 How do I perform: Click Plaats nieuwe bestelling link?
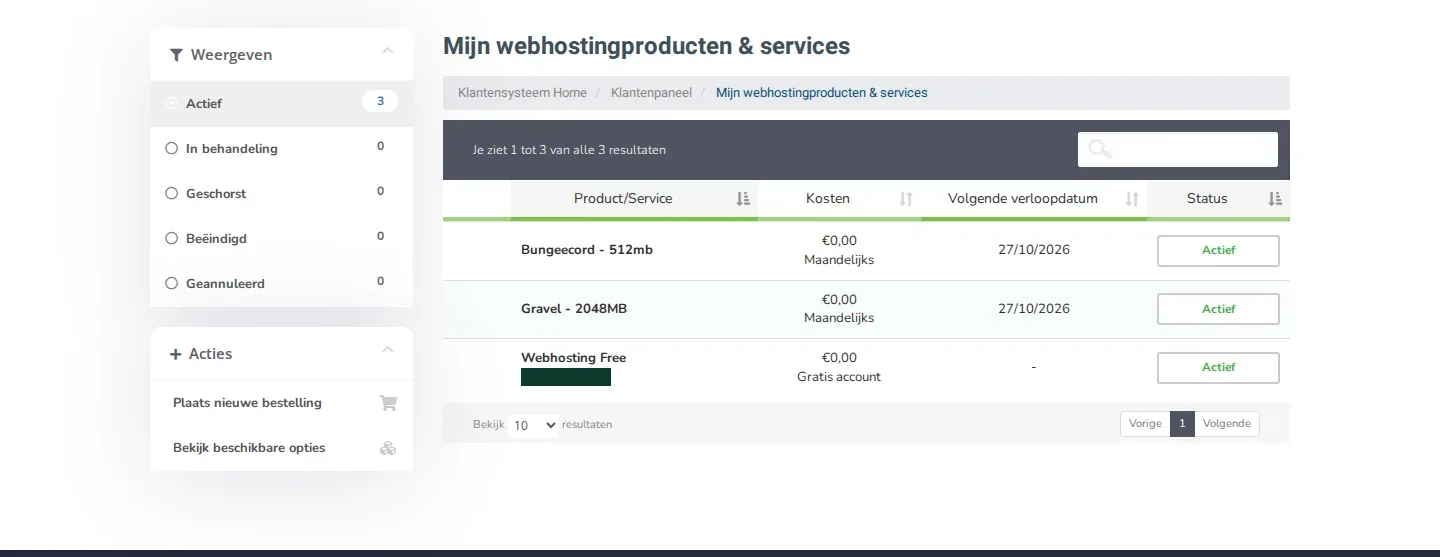pos(247,403)
